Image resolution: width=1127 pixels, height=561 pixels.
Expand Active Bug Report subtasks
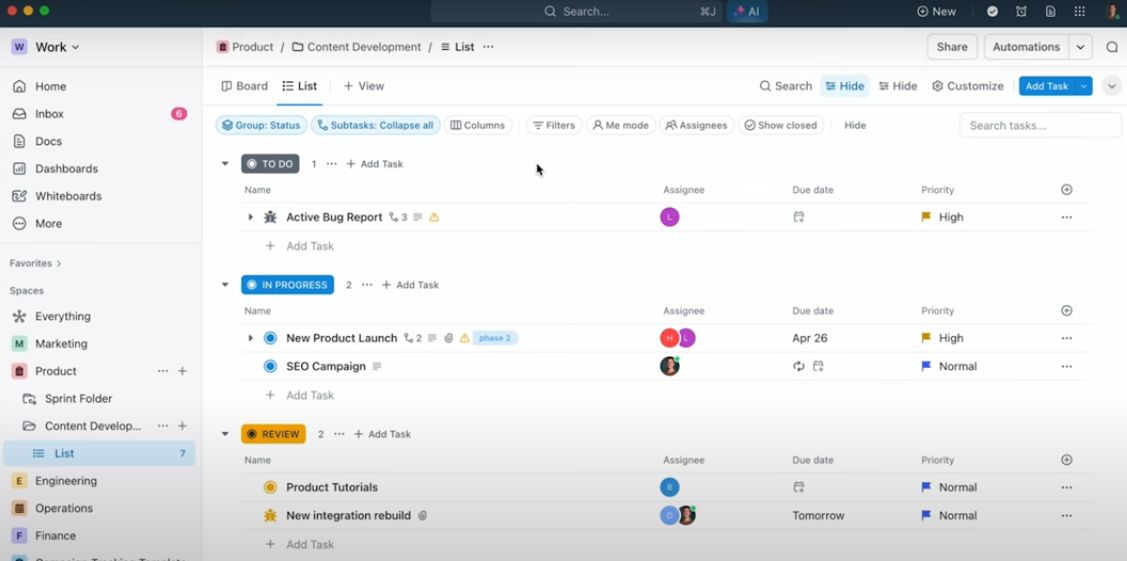coord(250,217)
